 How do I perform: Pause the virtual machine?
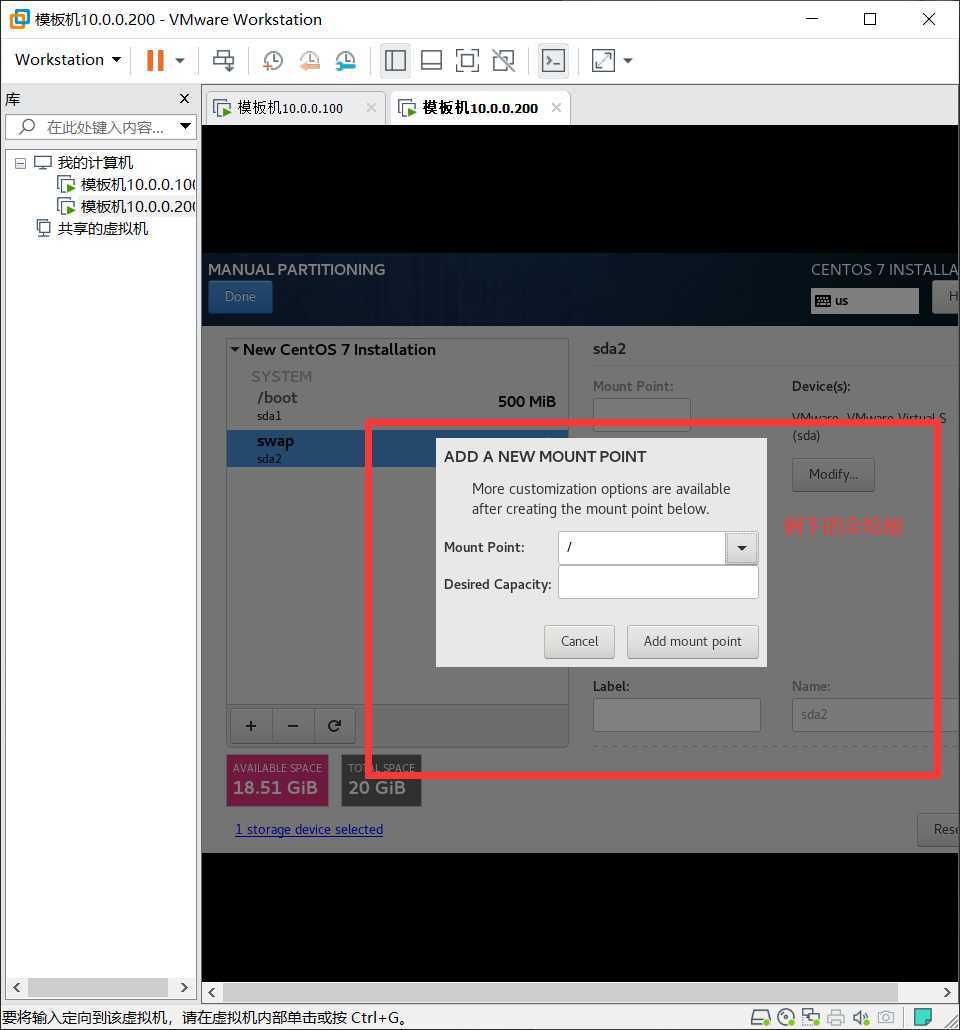[155, 60]
